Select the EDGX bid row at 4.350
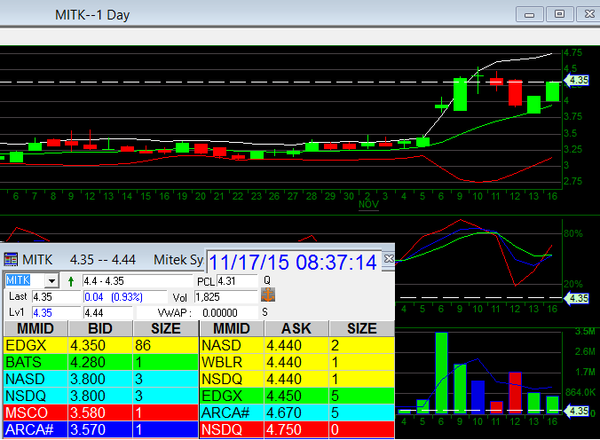The height and width of the screenshot is (440, 600). (100, 345)
